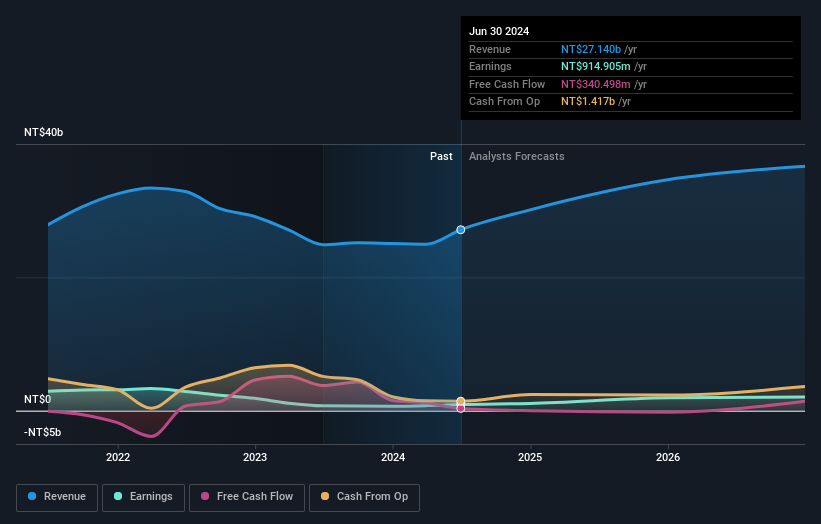Click the NT$27.140b revenue value

point(591,49)
